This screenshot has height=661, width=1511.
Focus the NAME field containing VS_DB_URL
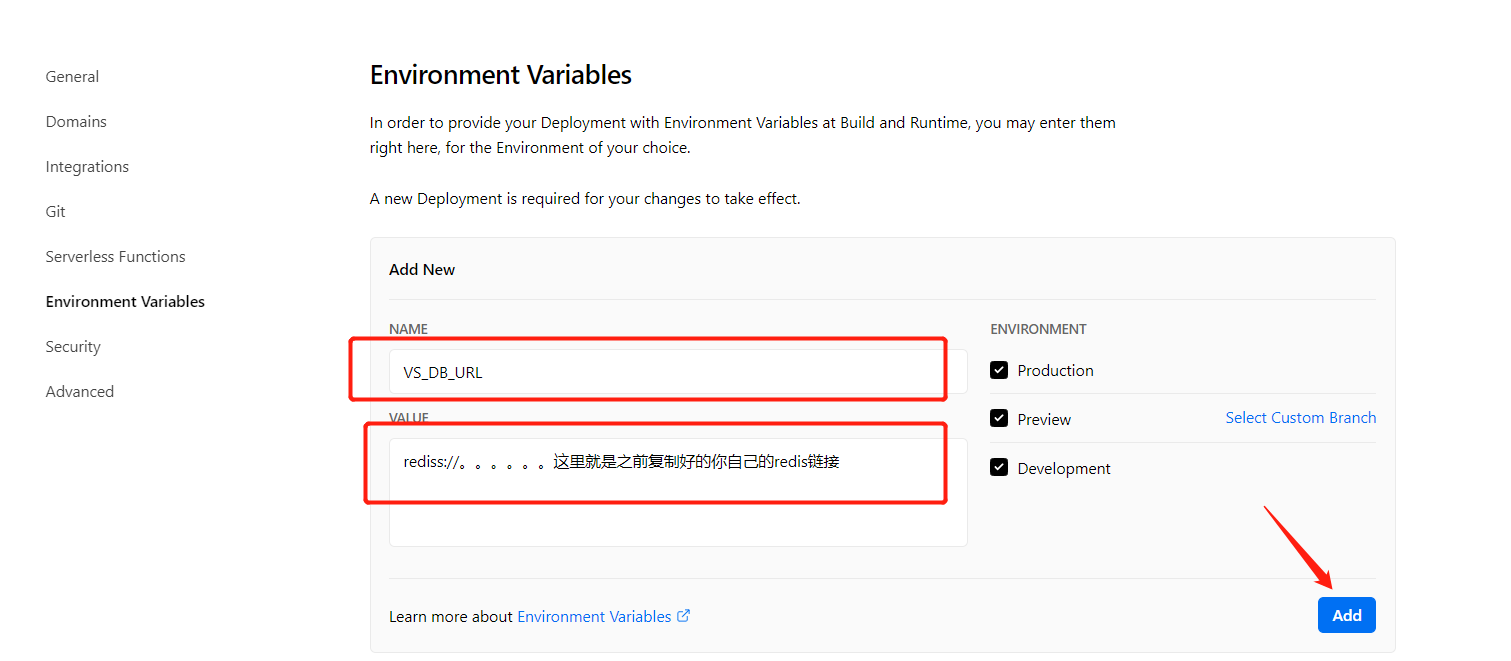[676, 372]
